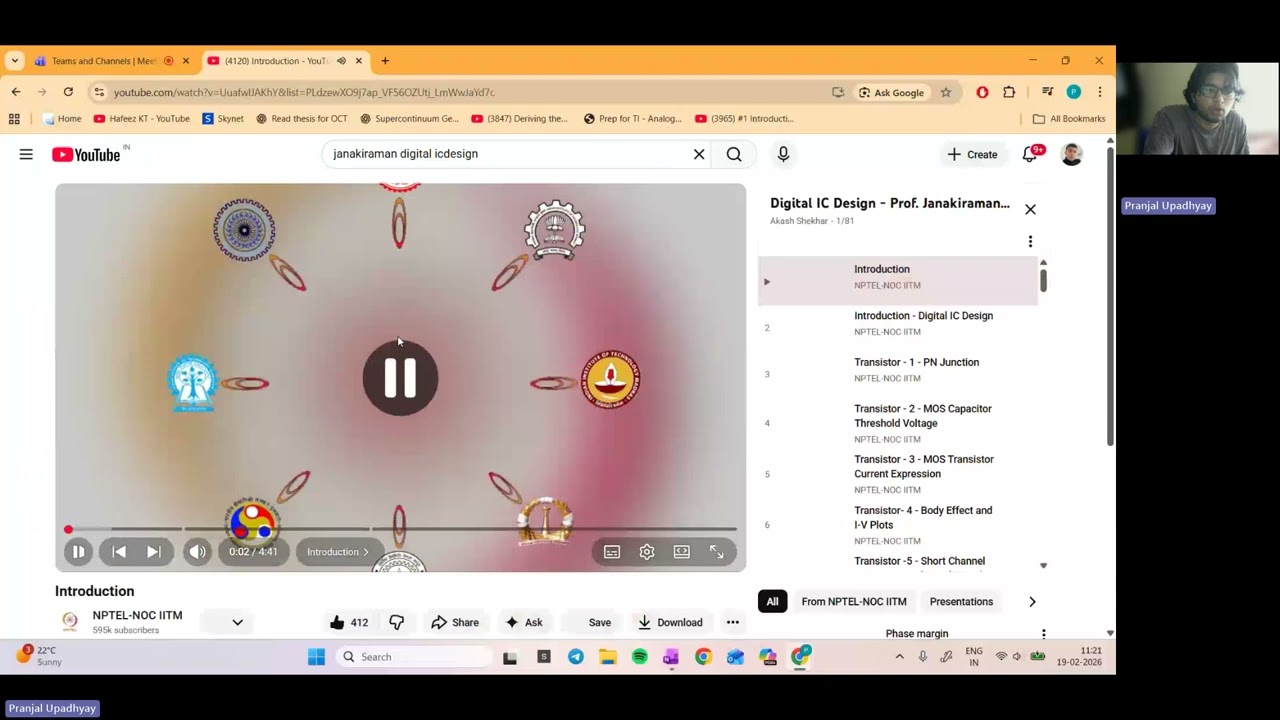Save the video to a playlist
1280x720 pixels.
(599, 622)
